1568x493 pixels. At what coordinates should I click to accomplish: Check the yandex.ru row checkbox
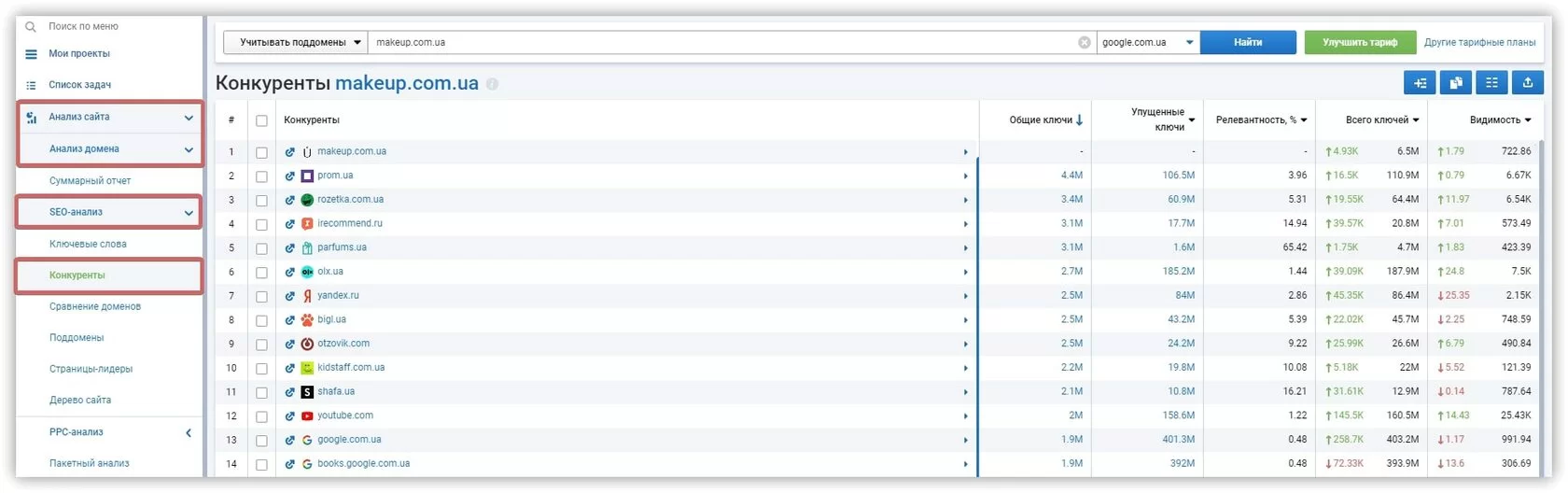[261, 297]
